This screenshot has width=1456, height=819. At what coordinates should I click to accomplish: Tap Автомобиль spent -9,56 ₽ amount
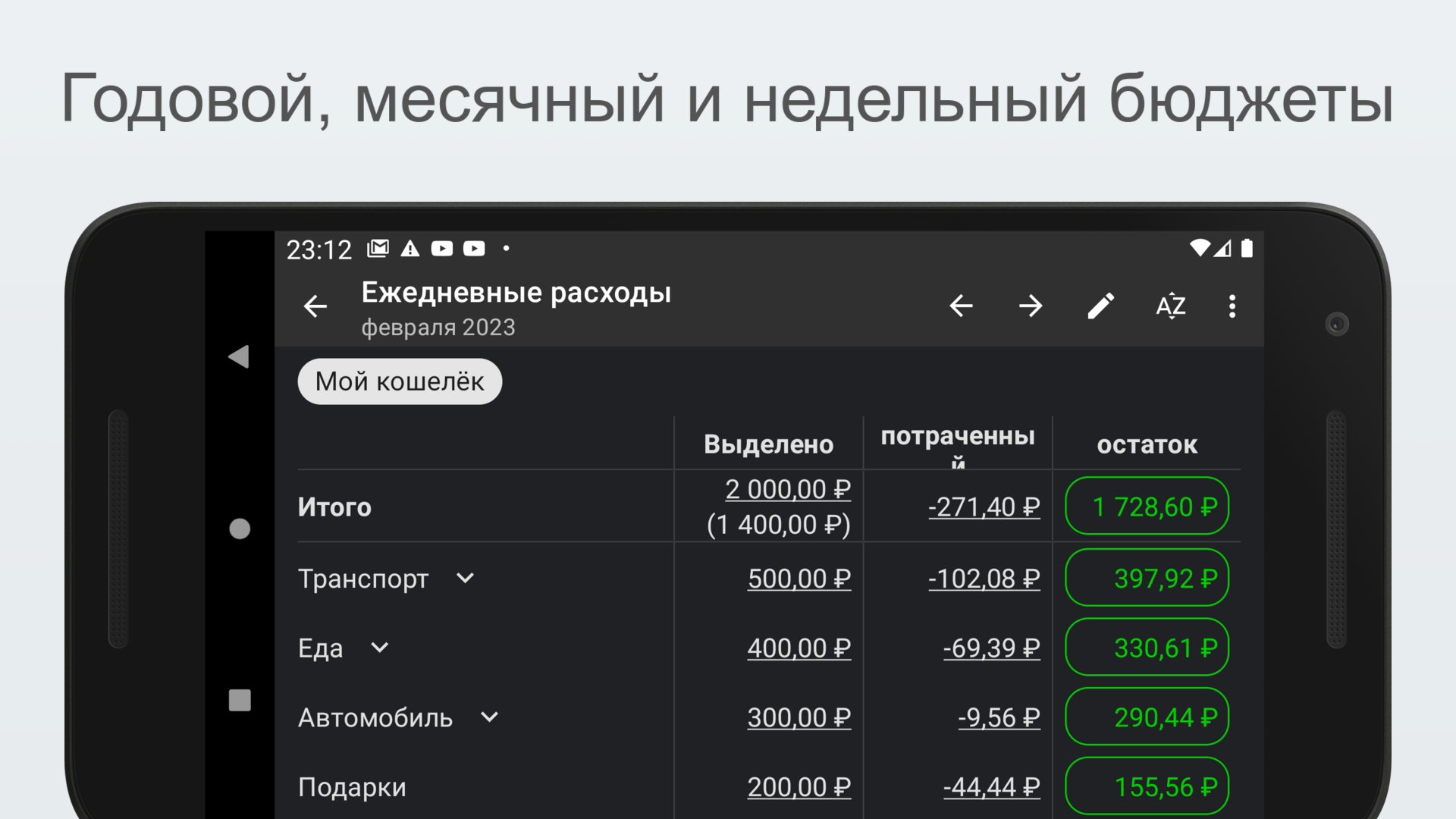coord(998,717)
